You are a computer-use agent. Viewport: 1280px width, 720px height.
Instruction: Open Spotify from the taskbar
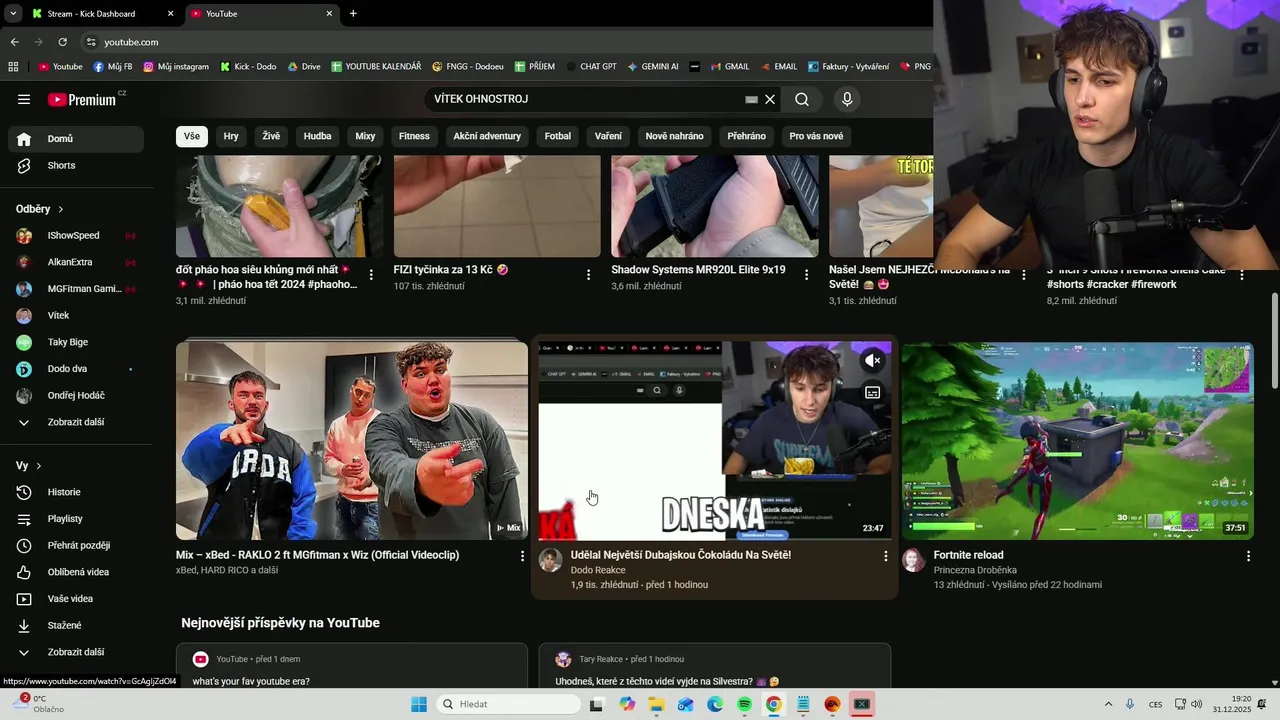tap(744, 704)
